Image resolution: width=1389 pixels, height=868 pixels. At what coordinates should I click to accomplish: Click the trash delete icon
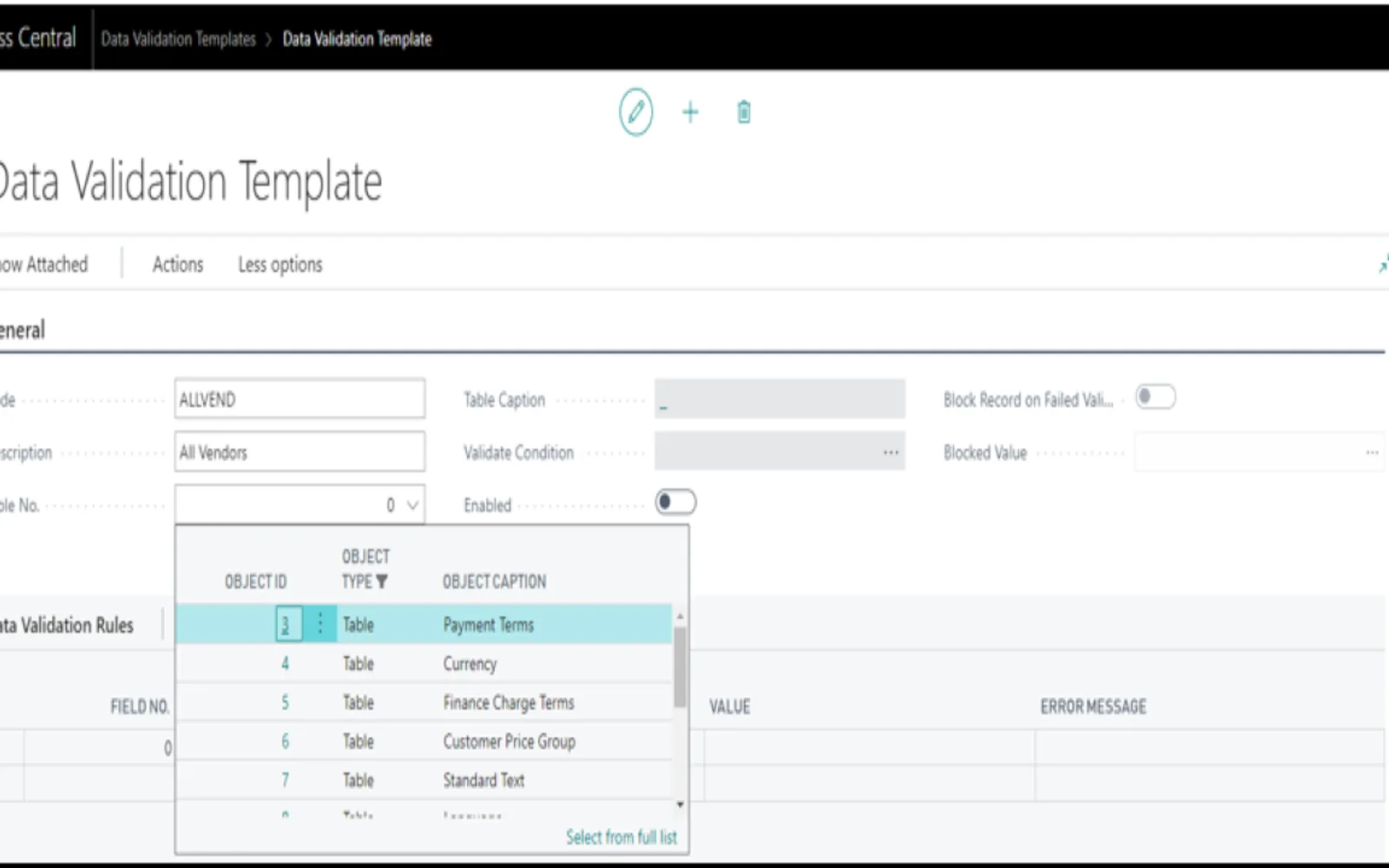coord(744,112)
